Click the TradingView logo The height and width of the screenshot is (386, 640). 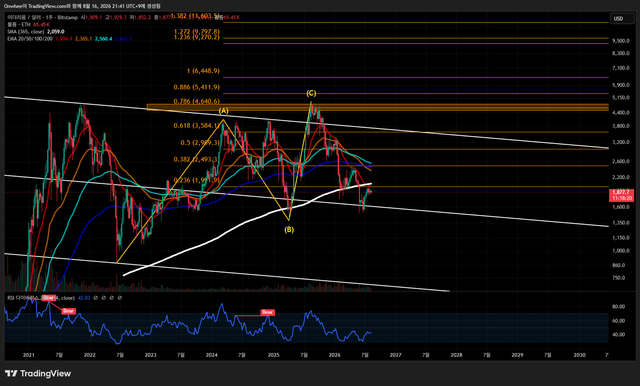point(38,373)
